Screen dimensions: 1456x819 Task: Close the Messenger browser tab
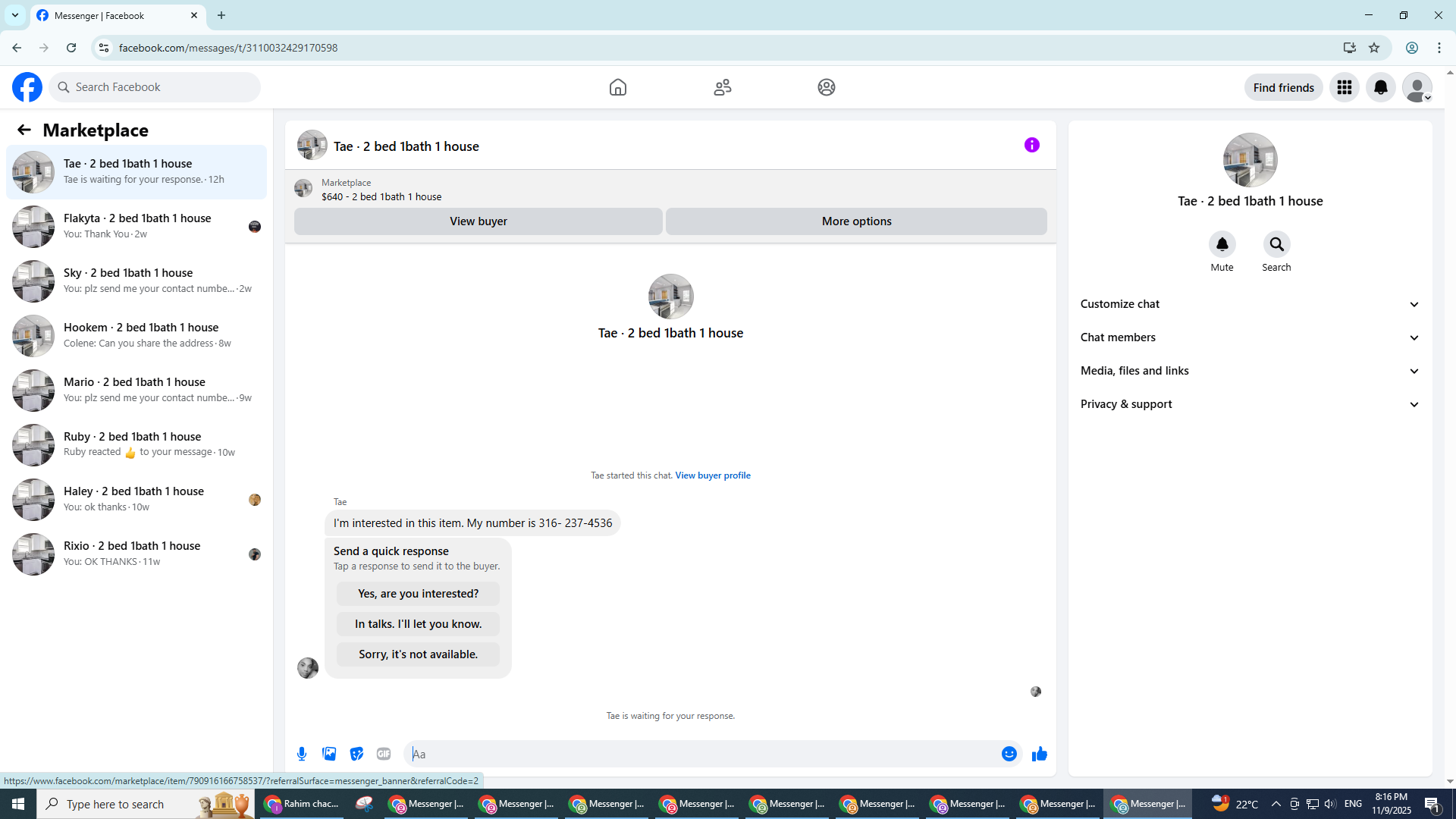click(194, 15)
